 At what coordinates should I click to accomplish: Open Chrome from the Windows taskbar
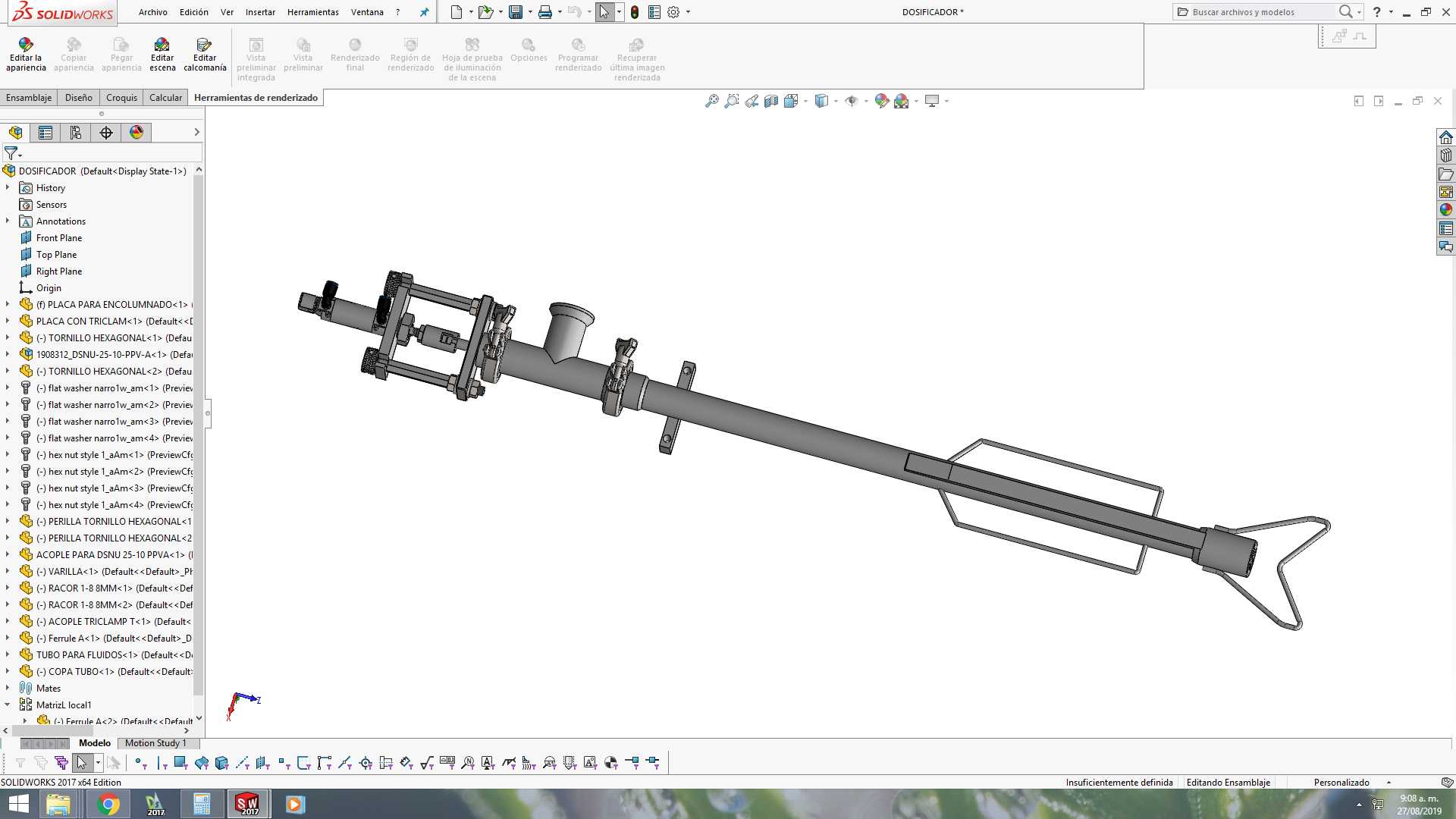(x=108, y=804)
